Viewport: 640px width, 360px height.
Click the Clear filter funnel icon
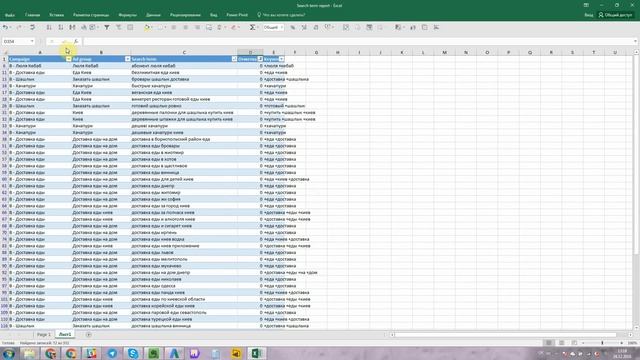point(118,27)
